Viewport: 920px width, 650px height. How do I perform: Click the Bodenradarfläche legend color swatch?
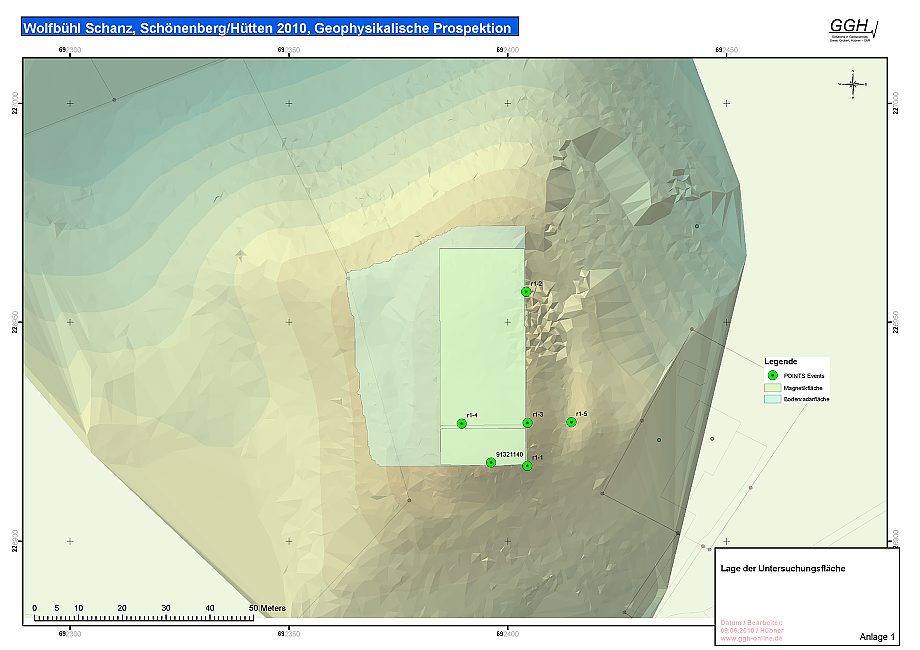pos(772,398)
